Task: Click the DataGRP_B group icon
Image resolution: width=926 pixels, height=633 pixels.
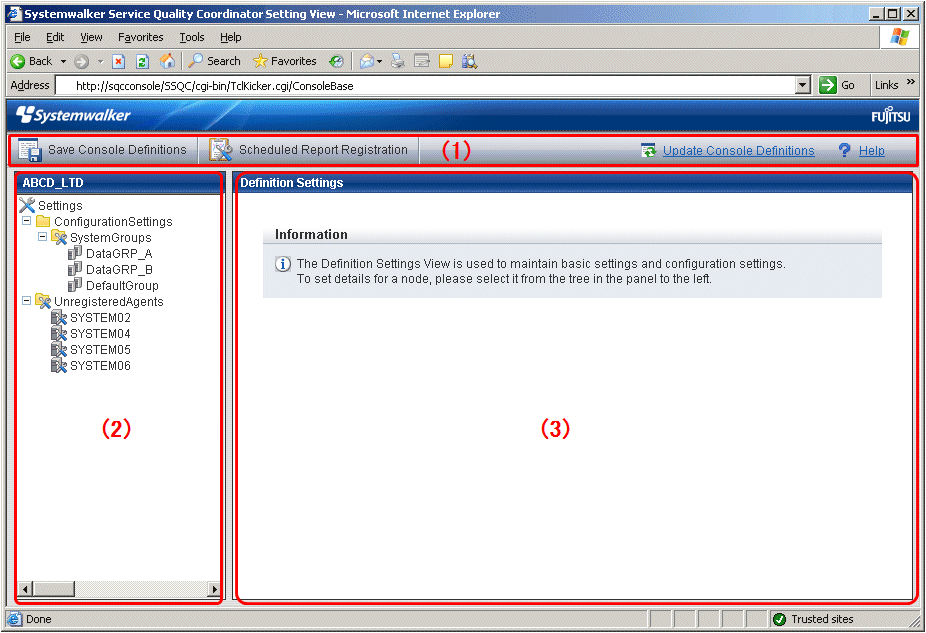Action: tap(74, 269)
